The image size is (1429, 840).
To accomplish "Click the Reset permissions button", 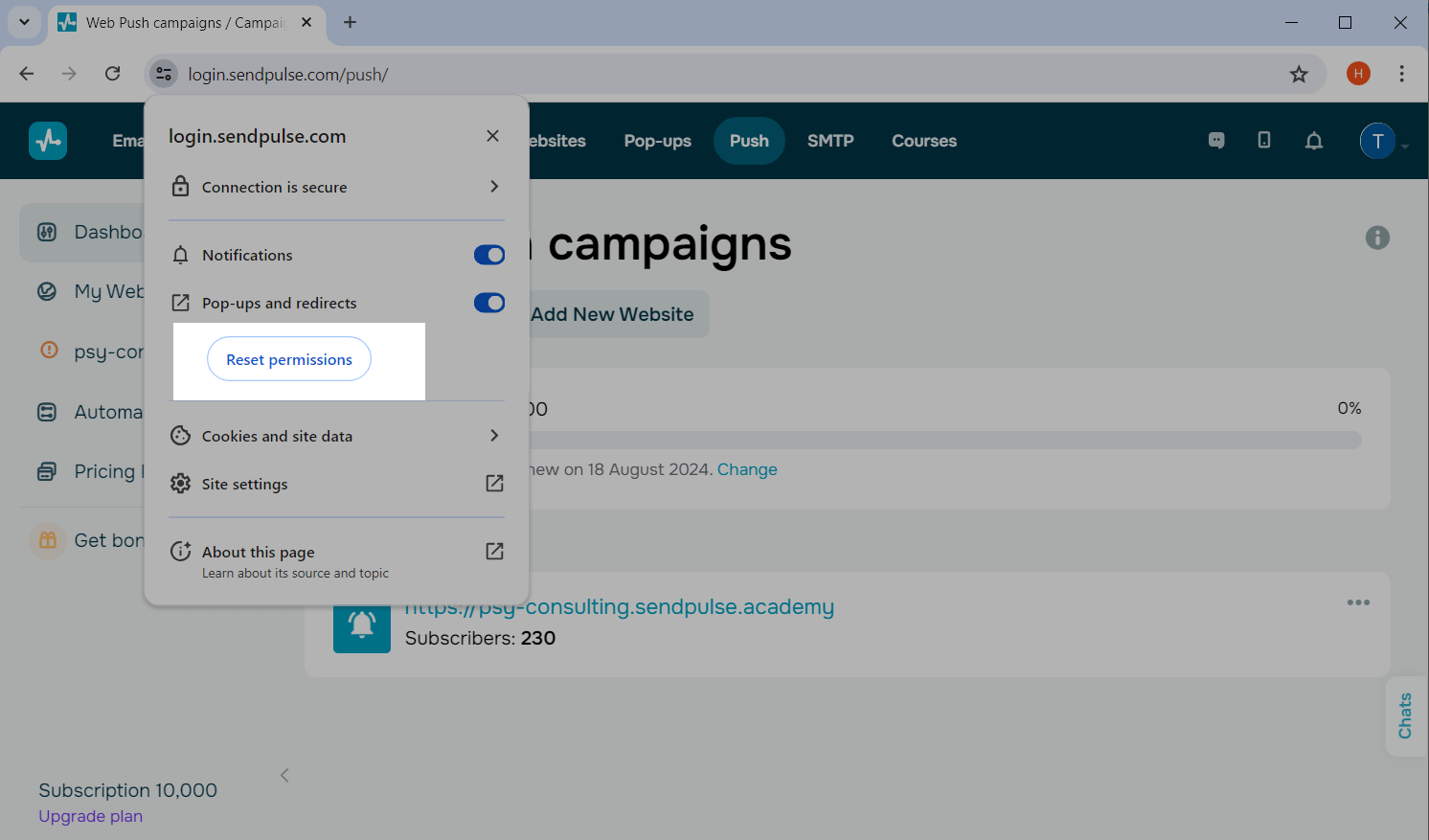I will coord(289,359).
